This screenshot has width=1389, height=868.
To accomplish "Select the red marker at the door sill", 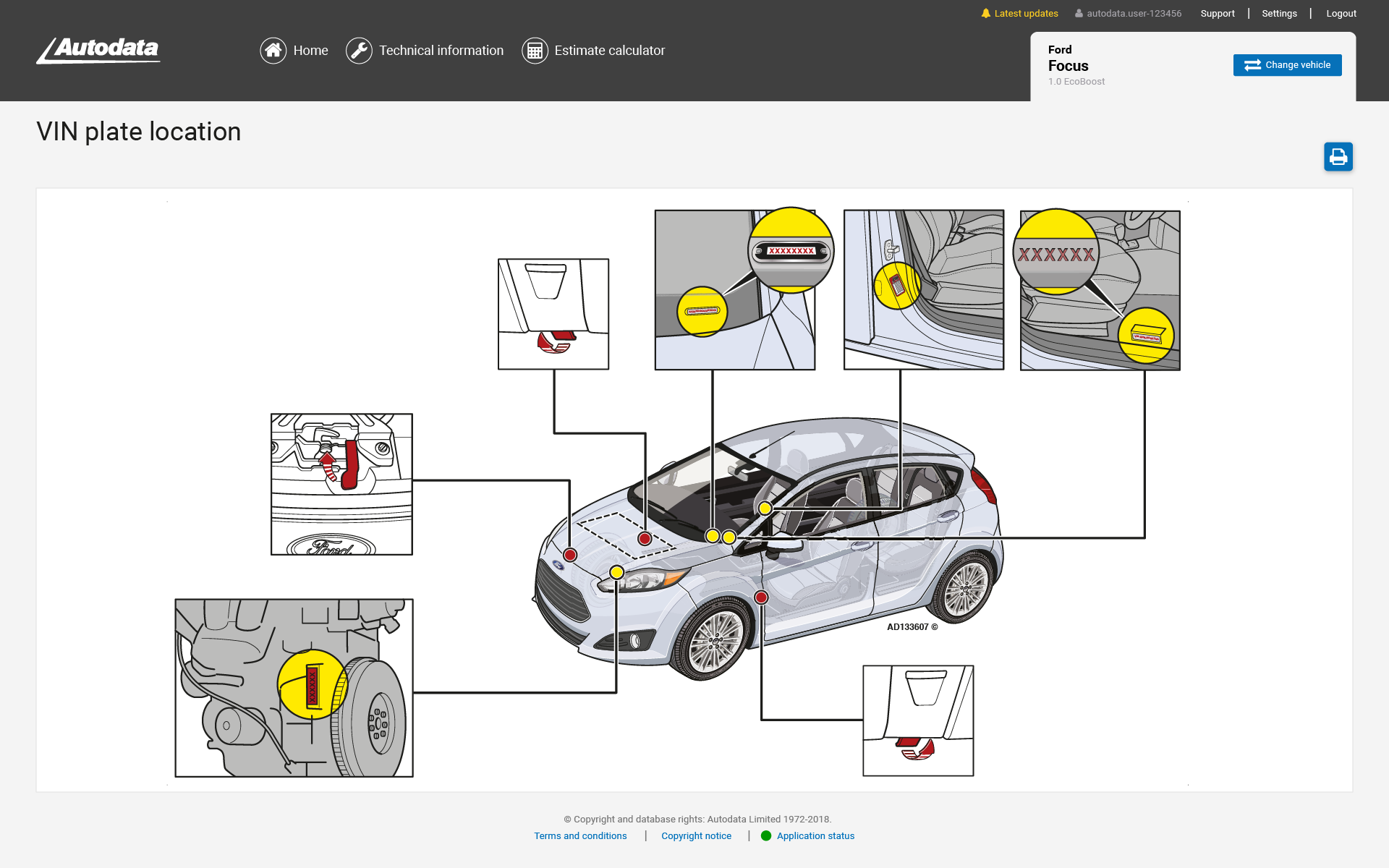I will 760,597.
